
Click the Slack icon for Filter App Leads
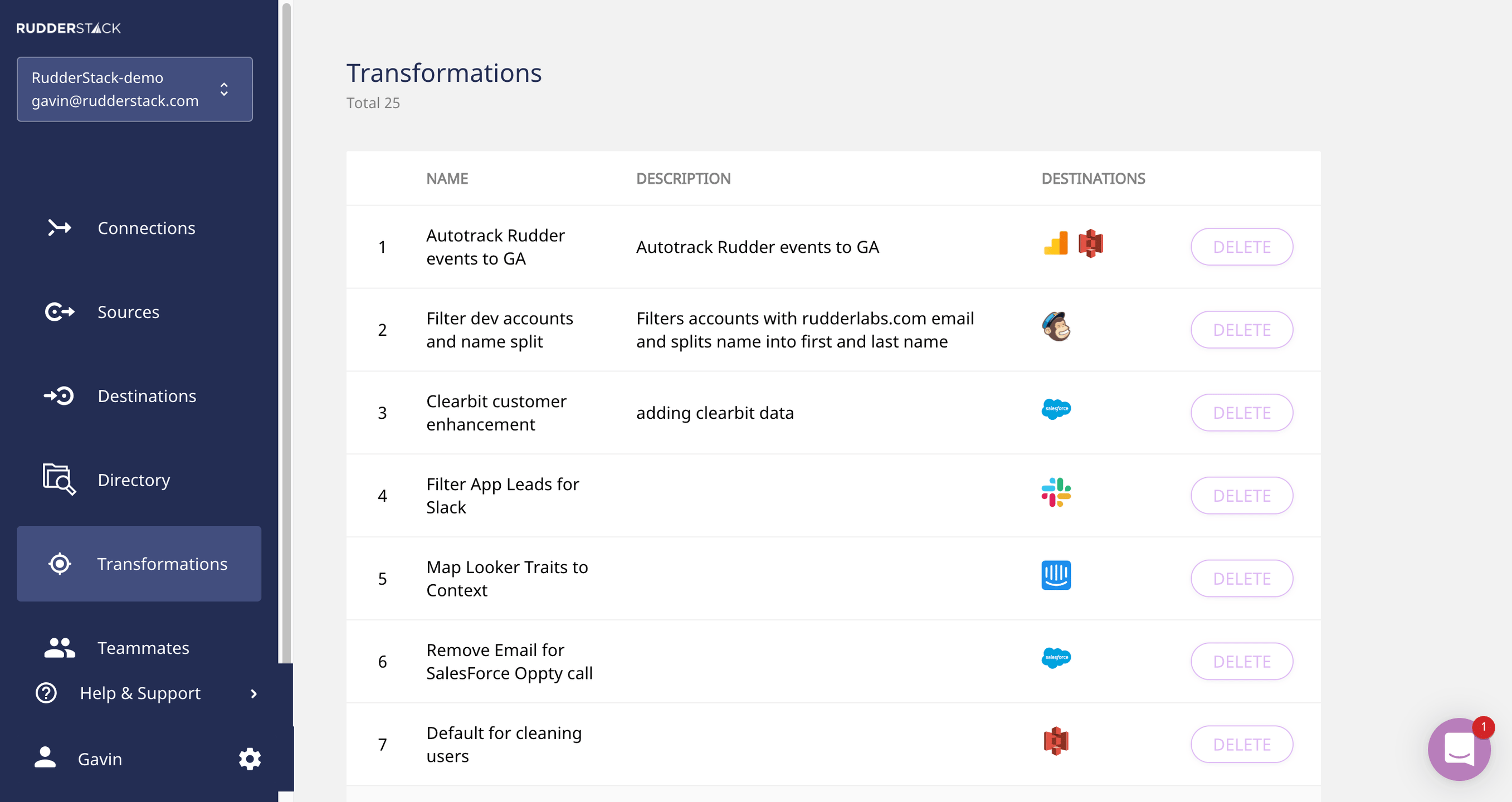tap(1056, 493)
